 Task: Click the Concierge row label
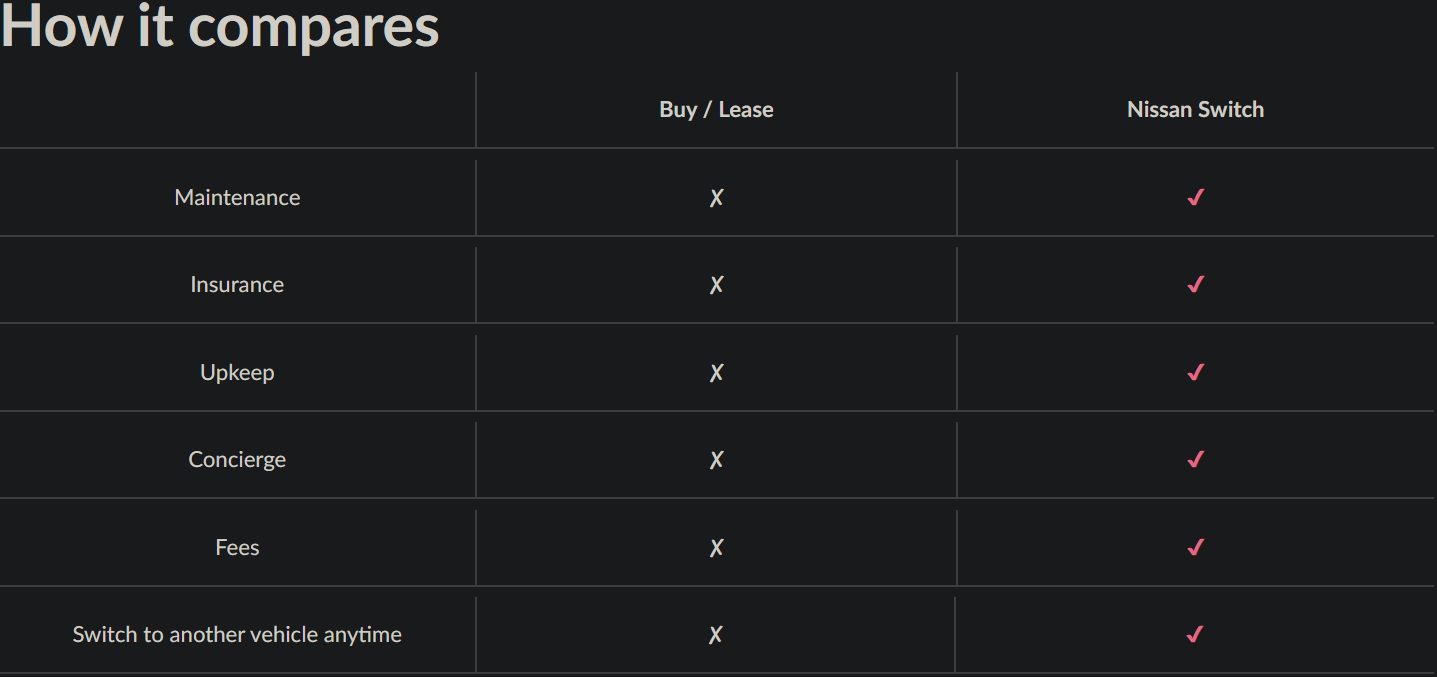(237, 460)
